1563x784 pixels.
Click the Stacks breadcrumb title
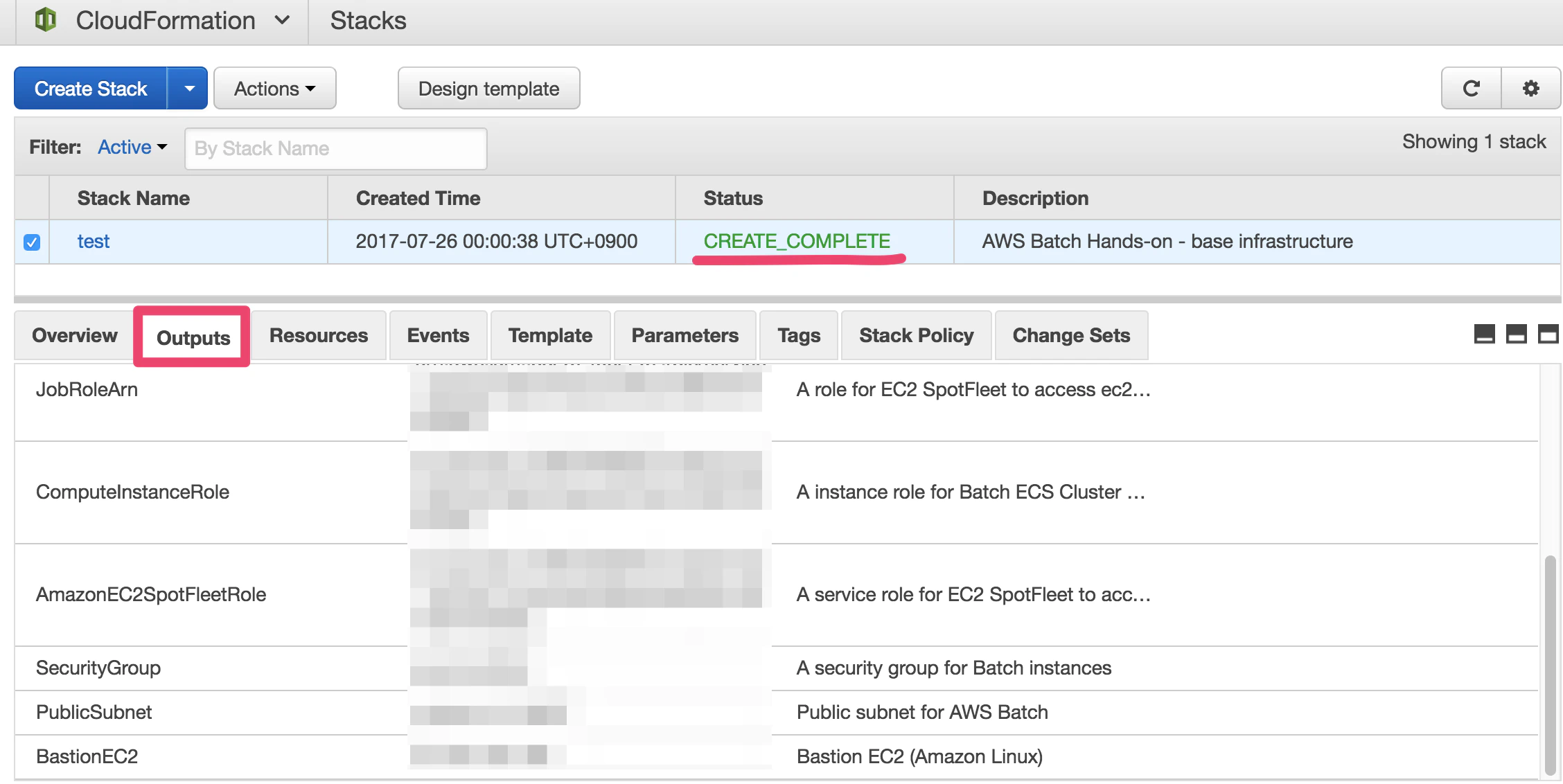tap(368, 21)
